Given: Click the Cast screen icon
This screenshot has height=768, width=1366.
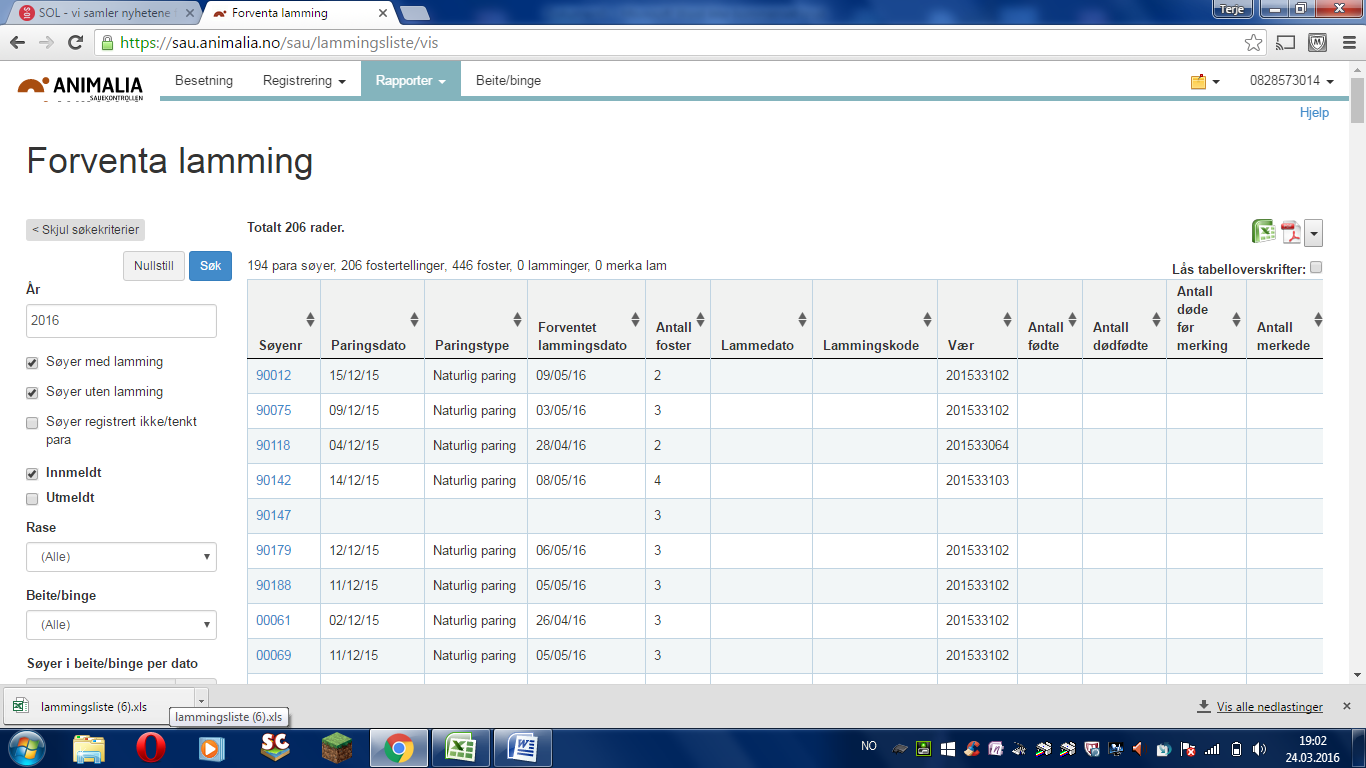Looking at the screenshot, I should [x=1286, y=43].
